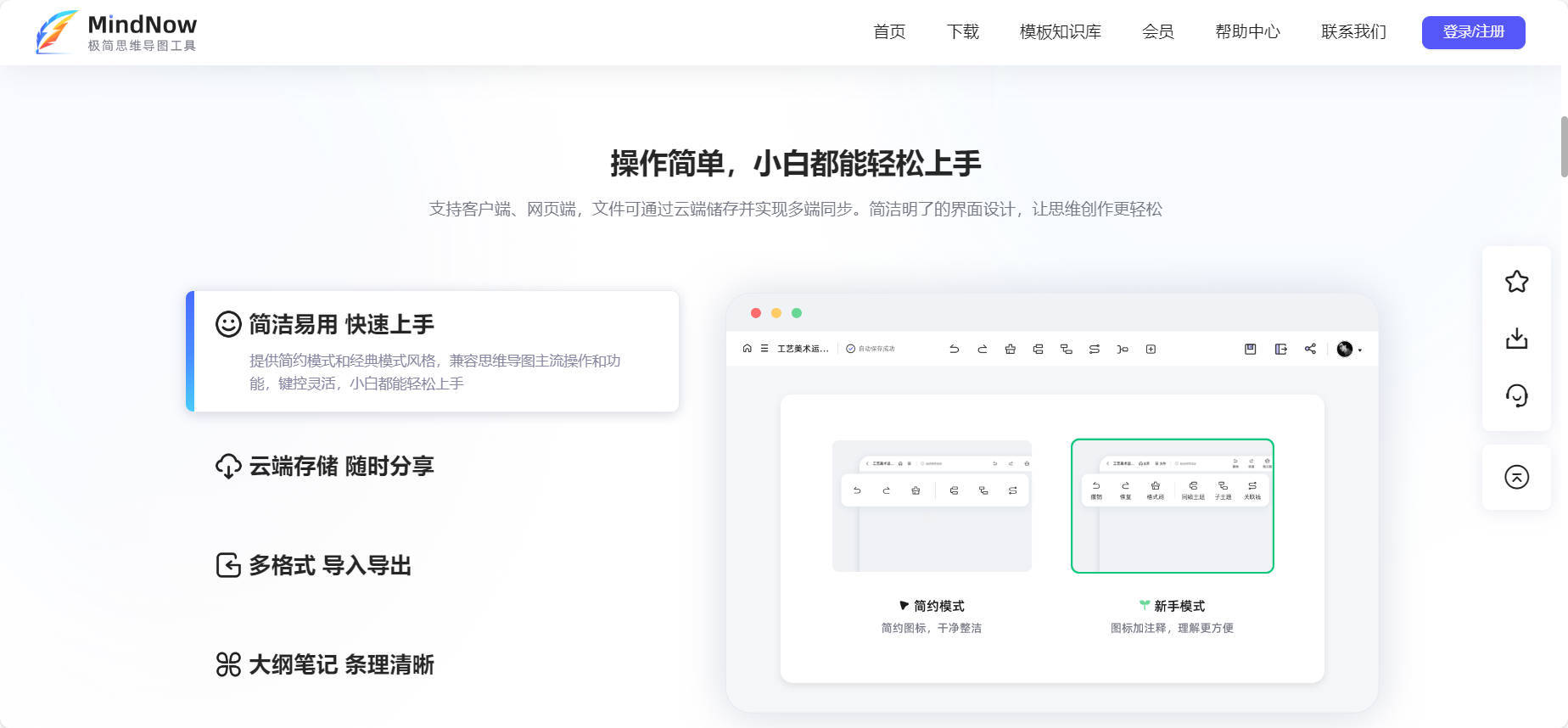Click the red dot in mockup window
Image resolution: width=1568 pixels, height=728 pixels.
click(756, 313)
